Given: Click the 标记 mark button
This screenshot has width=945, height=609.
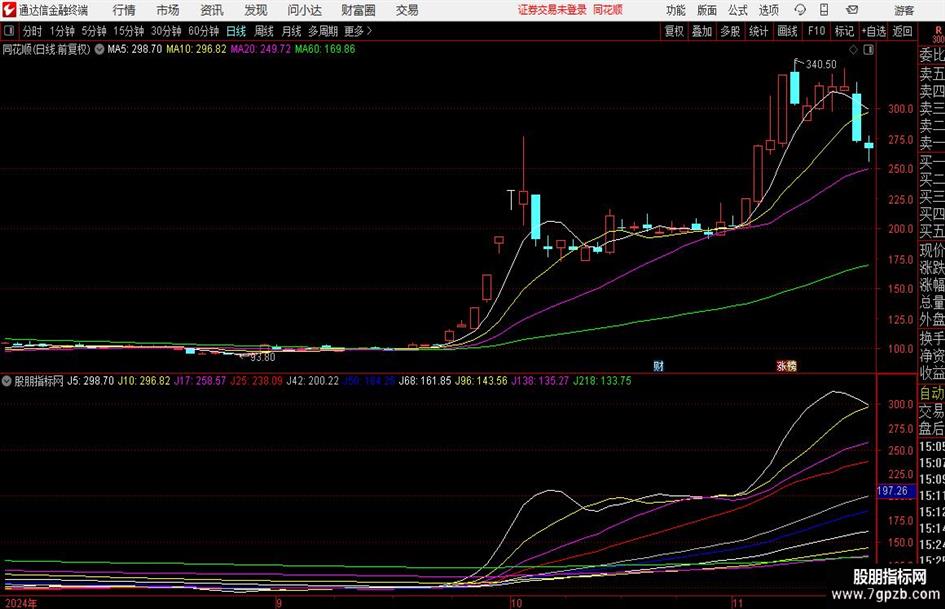Looking at the screenshot, I should pos(844,31).
